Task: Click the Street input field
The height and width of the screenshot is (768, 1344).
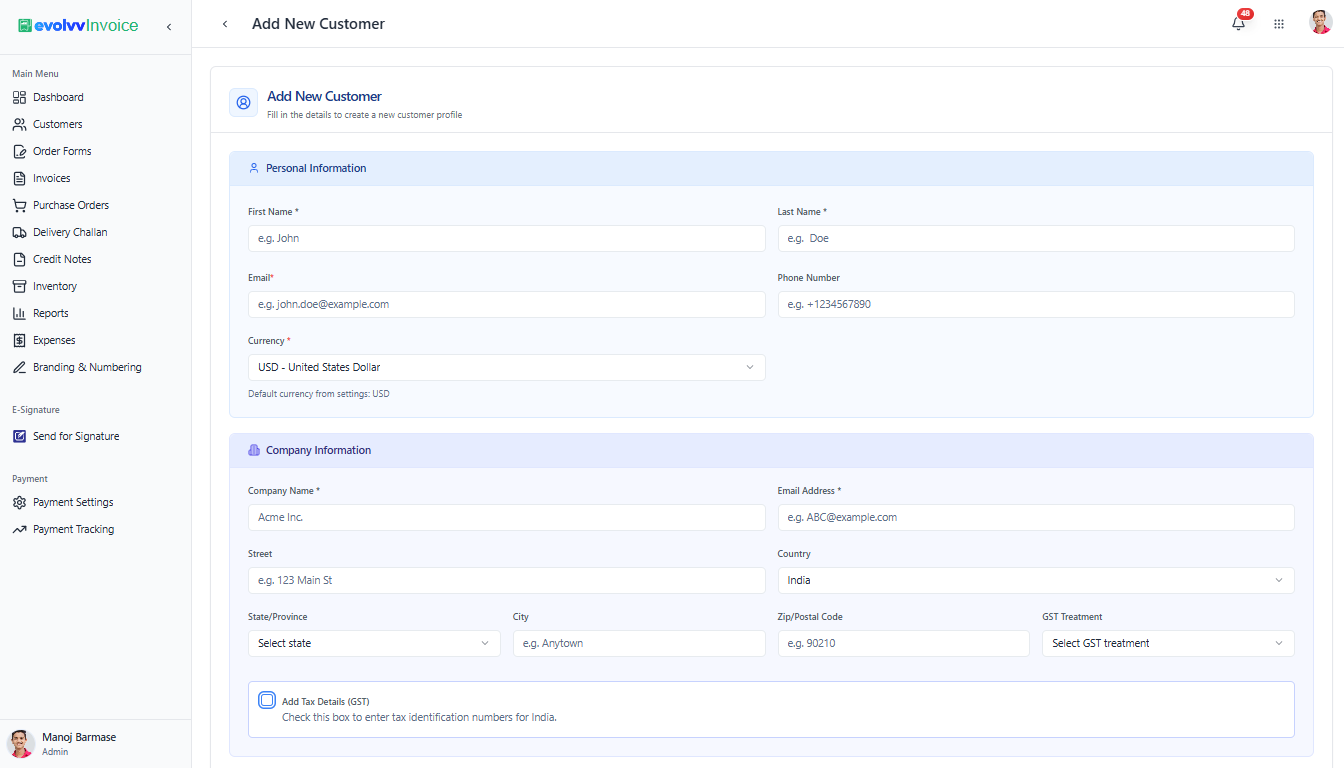Action: (506, 580)
